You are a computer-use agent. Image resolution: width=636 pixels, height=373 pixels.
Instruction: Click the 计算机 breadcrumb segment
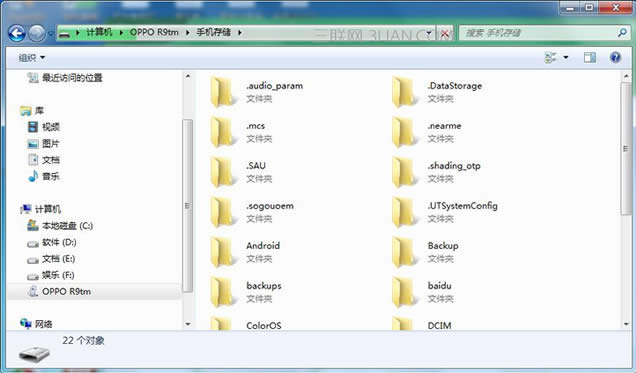pyautogui.click(x=99, y=32)
